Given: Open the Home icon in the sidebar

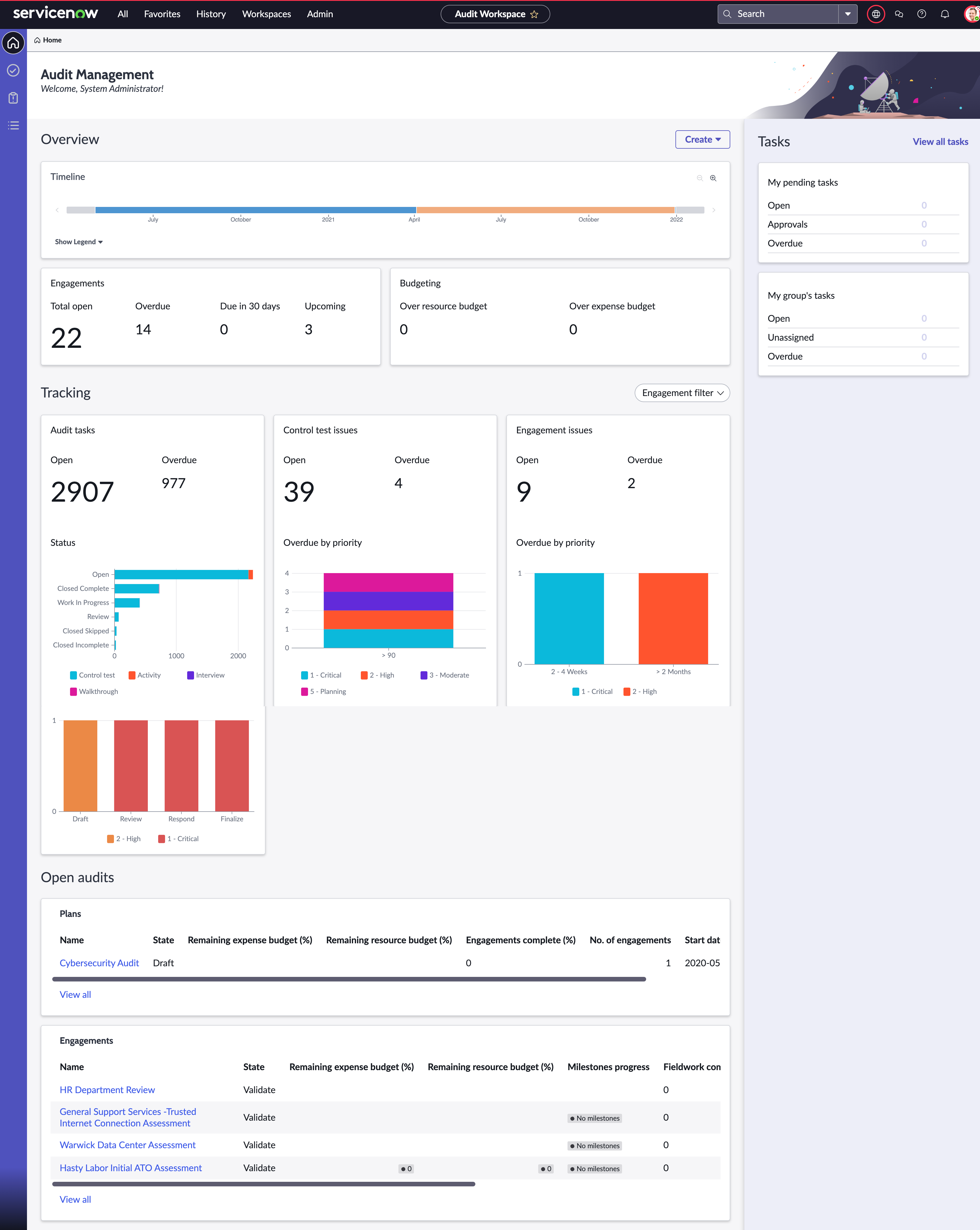Looking at the screenshot, I should click(13, 43).
